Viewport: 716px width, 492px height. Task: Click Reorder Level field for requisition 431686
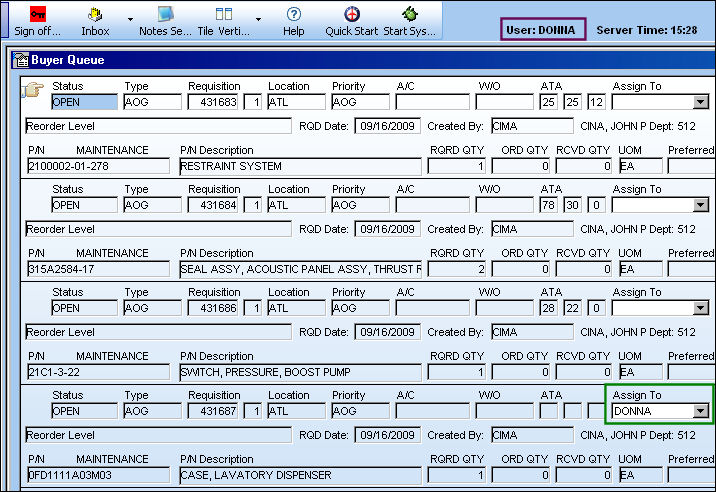point(158,332)
